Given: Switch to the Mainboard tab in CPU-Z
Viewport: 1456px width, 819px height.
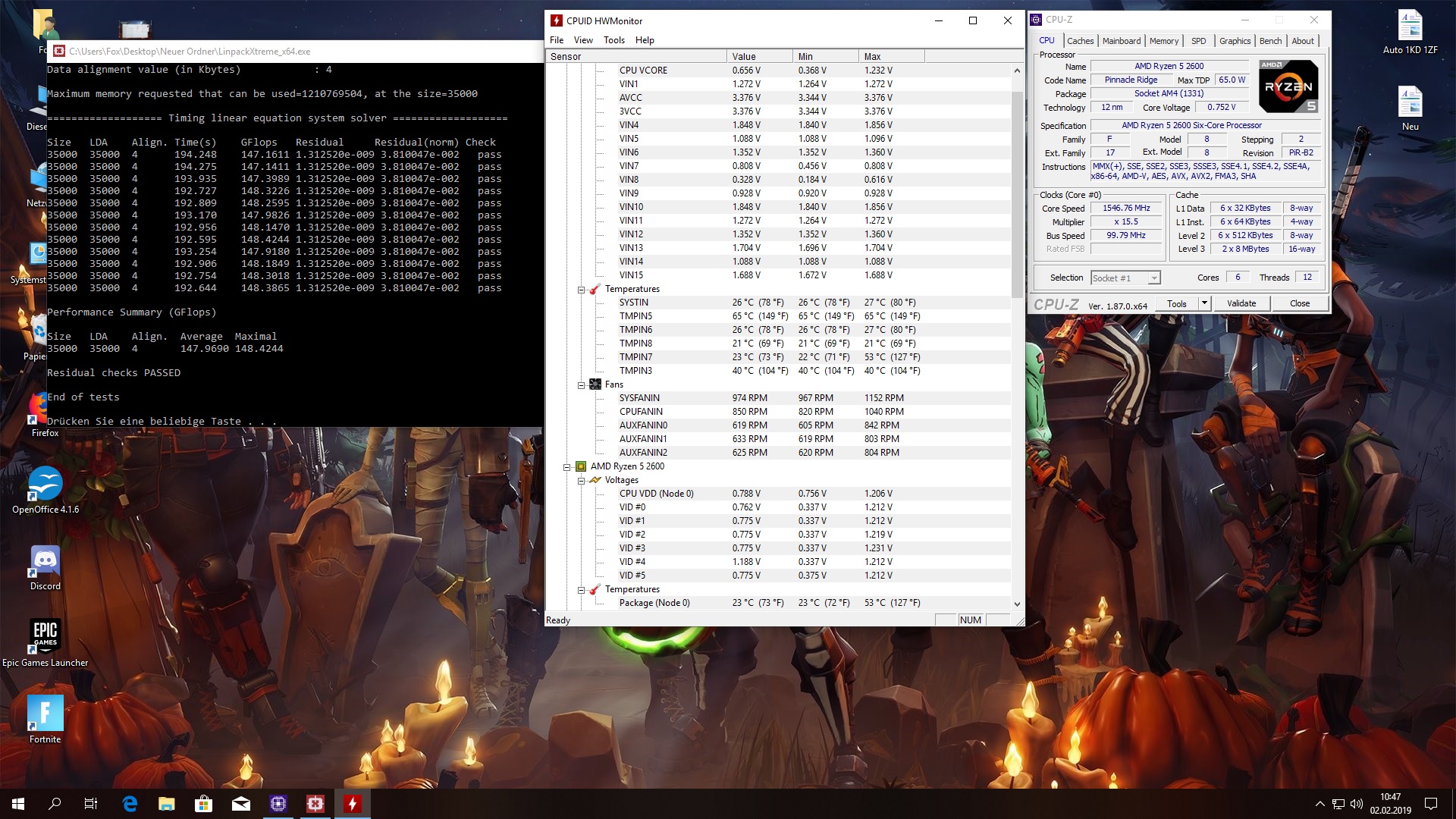Looking at the screenshot, I should click(1121, 41).
